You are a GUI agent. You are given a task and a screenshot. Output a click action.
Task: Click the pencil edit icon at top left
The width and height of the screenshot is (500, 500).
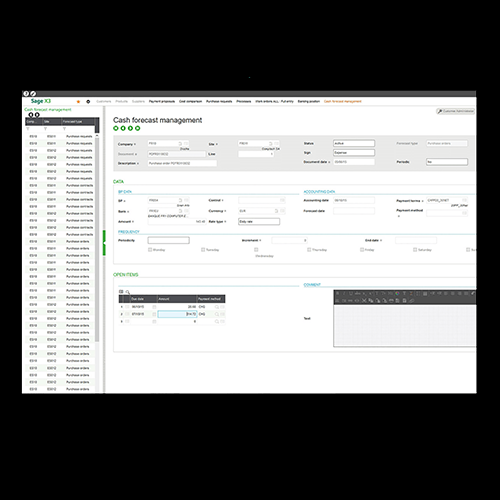(33, 94)
